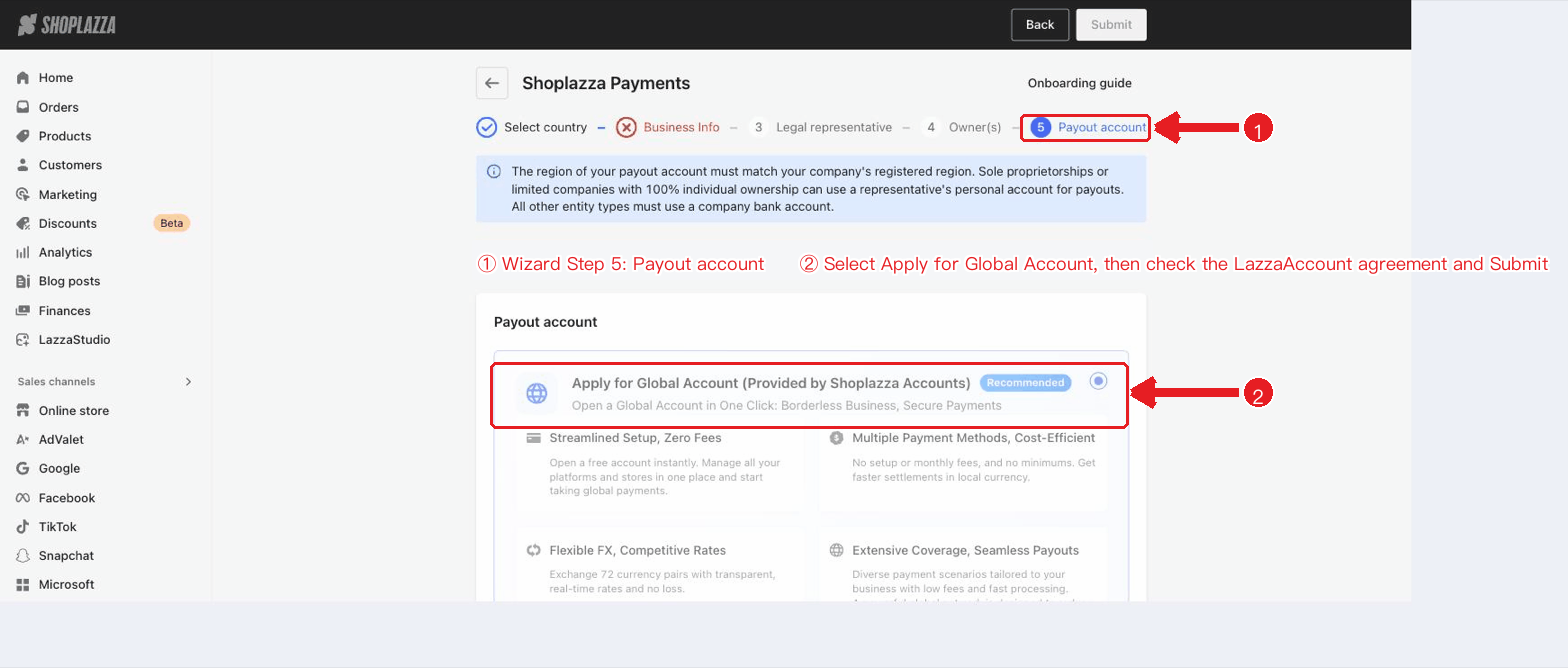The width and height of the screenshot is (1568, 668).
Task: Click the AdValet icon
Action: click(x=23, y=440)
